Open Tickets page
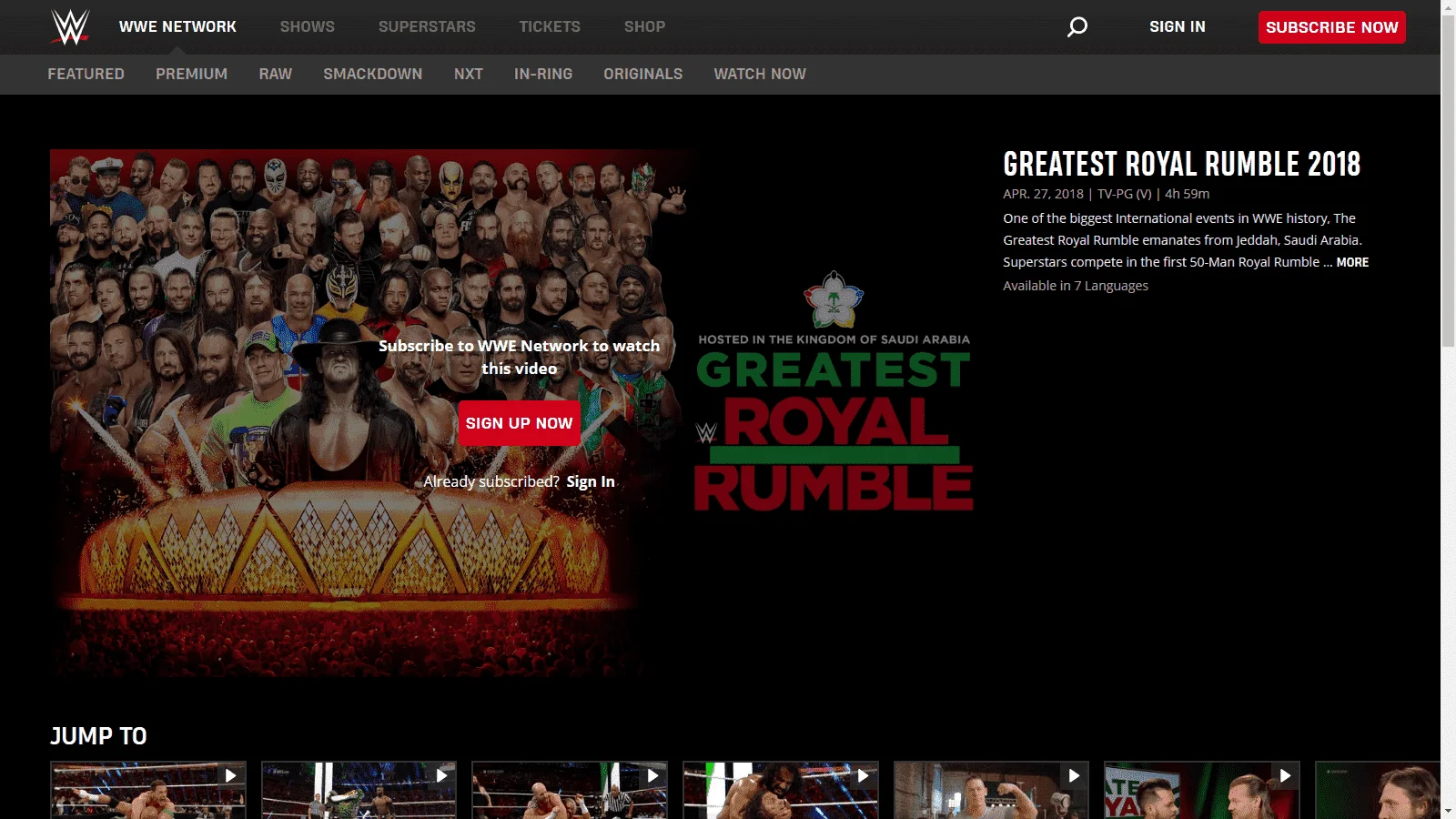This screenshot has width=1456, height=819. point(550,27)
